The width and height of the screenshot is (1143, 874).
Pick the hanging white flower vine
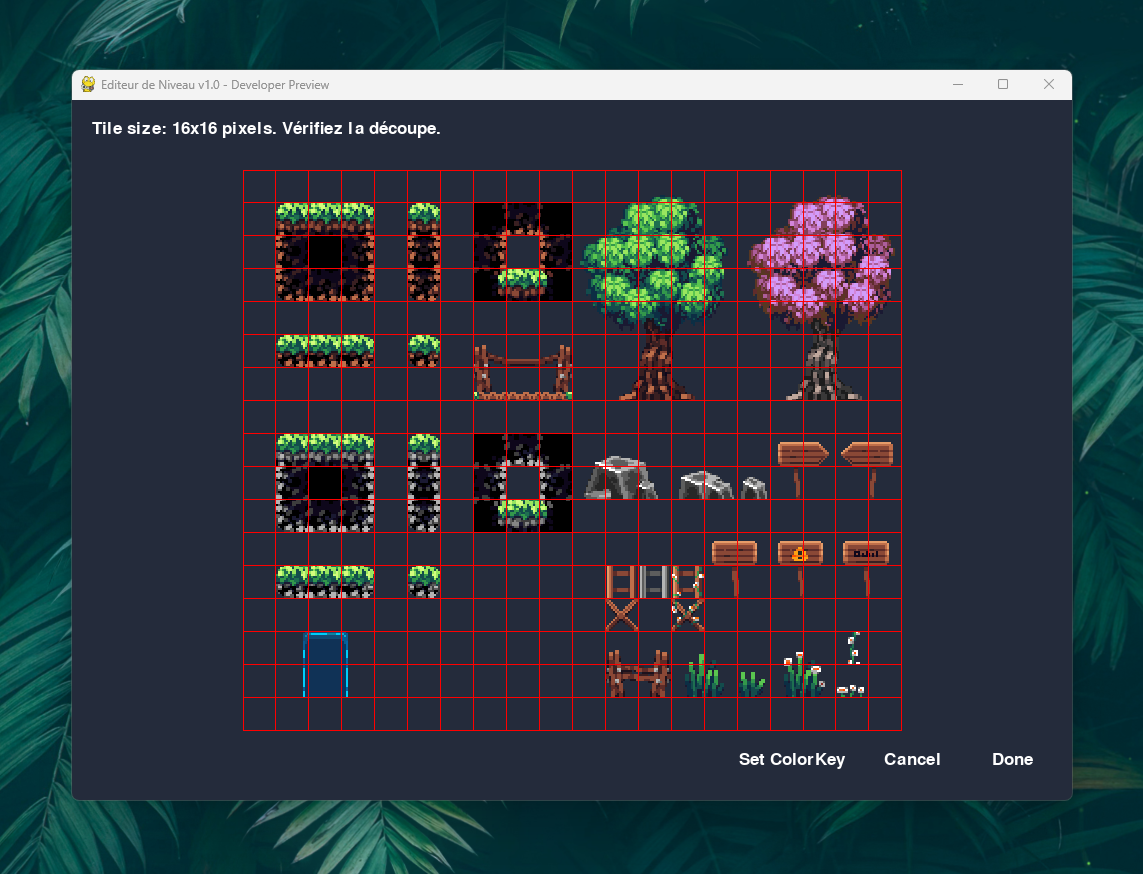pyautogui.click(x=854, y=648)
